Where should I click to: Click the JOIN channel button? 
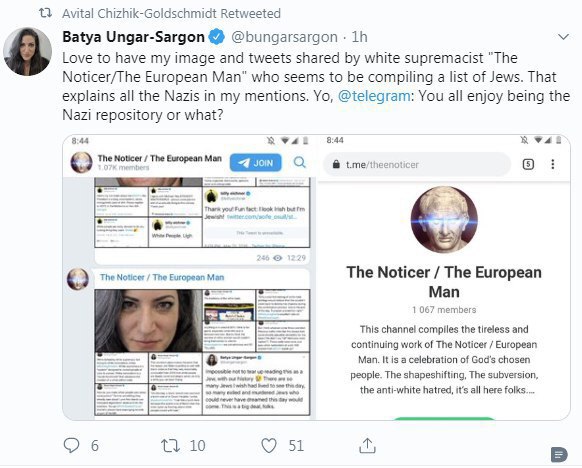tap(255, 163)
